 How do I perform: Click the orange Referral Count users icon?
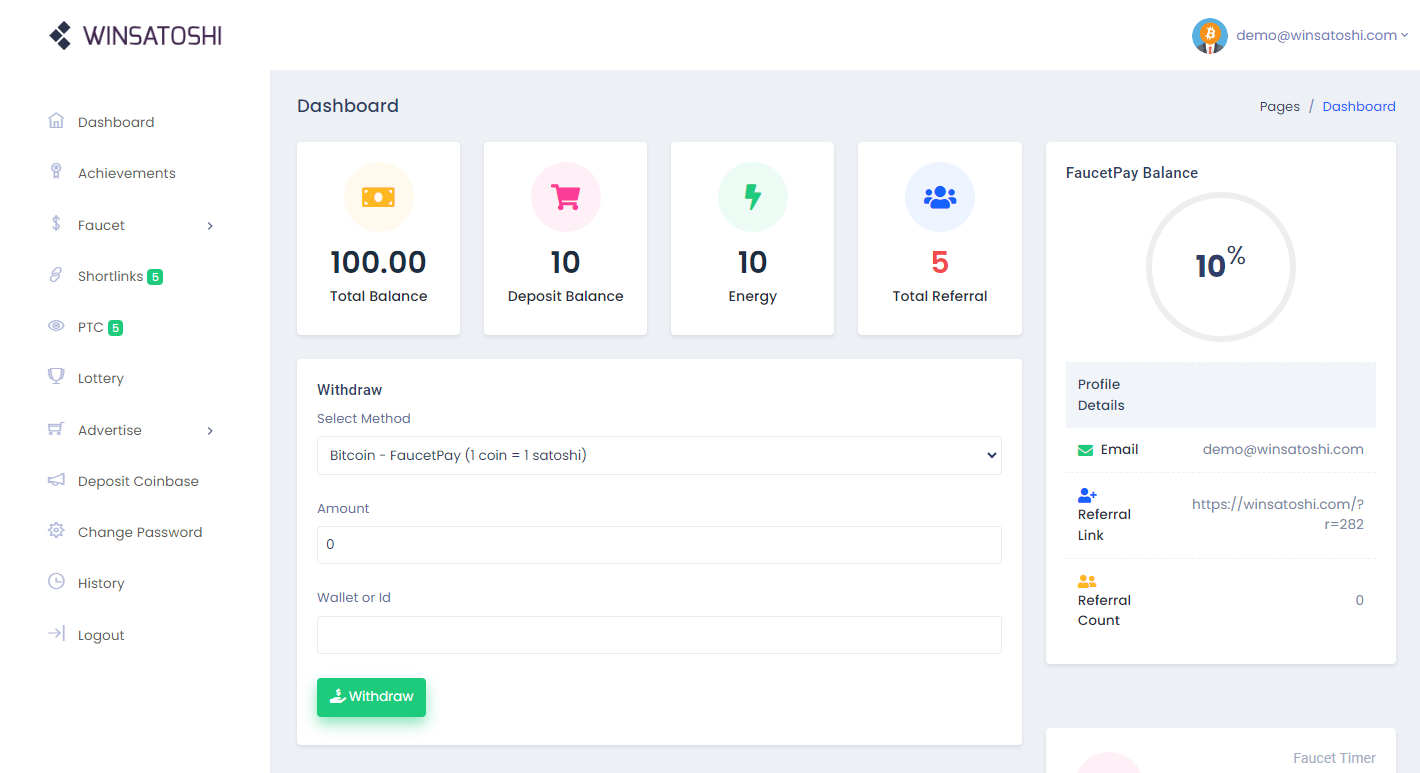pyautogui.click(x=1087, y=581)
